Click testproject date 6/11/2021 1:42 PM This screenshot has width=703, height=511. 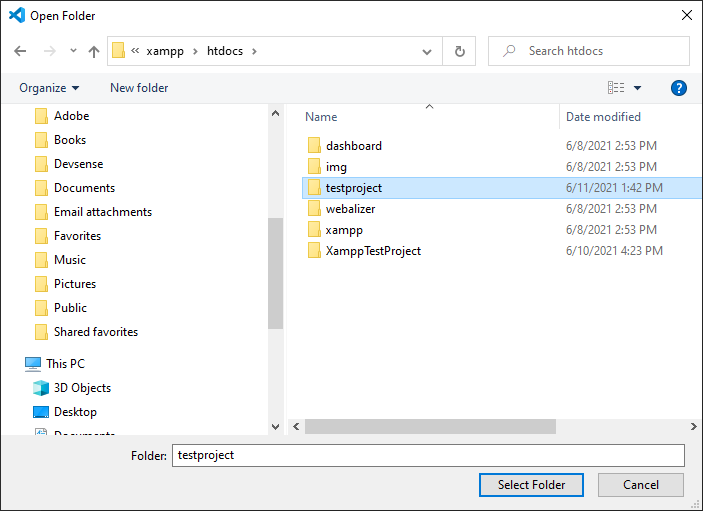pyautogui.click(x=614, y=188)
